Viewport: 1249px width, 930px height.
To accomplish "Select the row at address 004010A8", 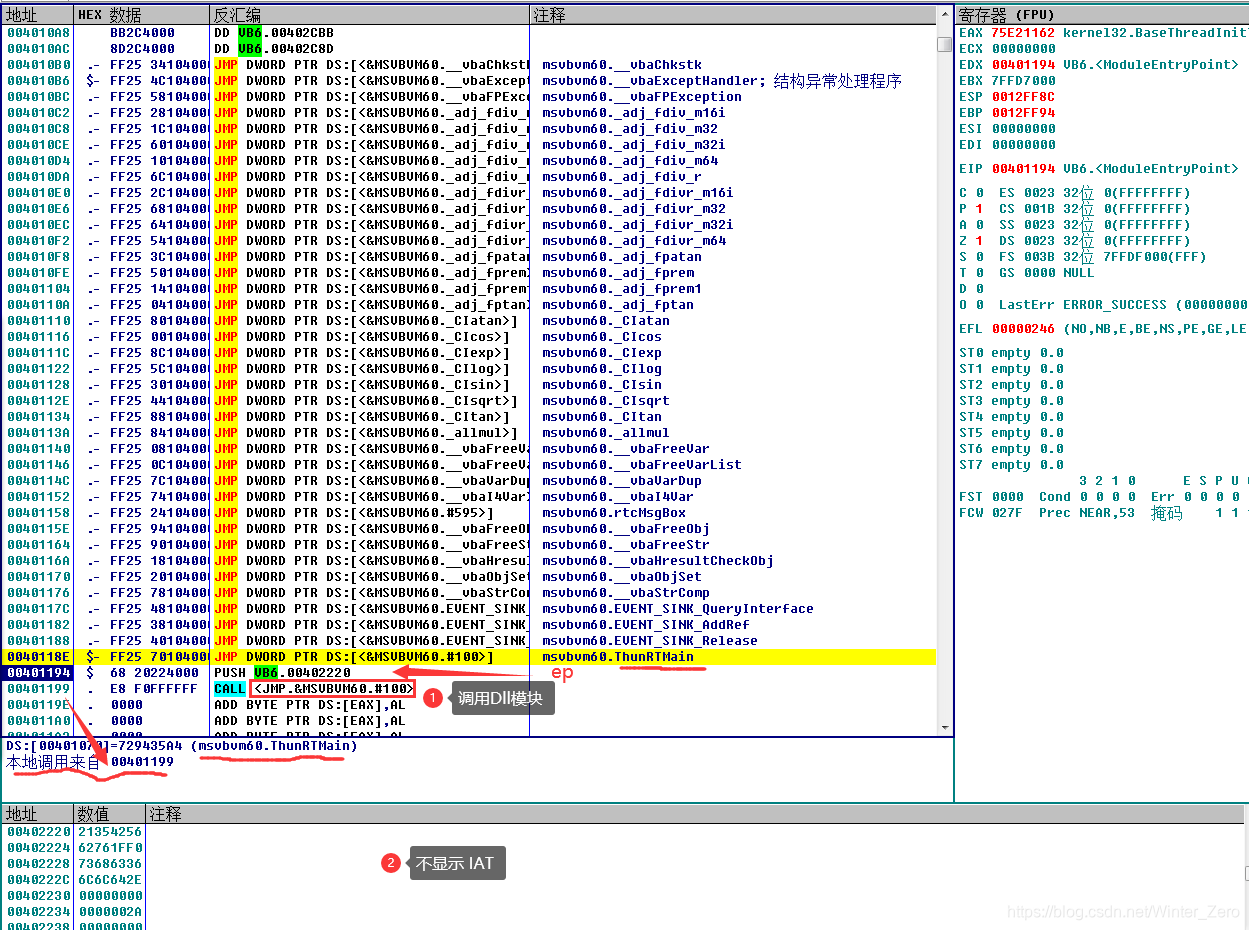I will [x=468, y=33].
